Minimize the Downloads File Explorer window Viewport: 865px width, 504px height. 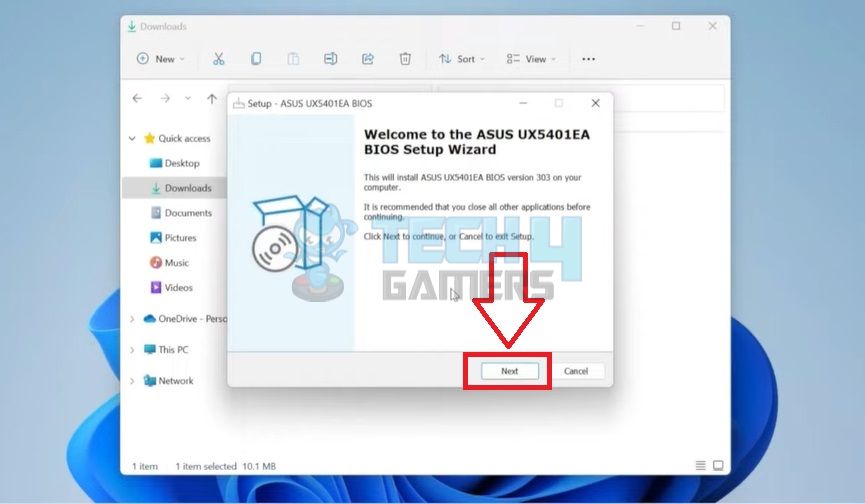point(640,26)
